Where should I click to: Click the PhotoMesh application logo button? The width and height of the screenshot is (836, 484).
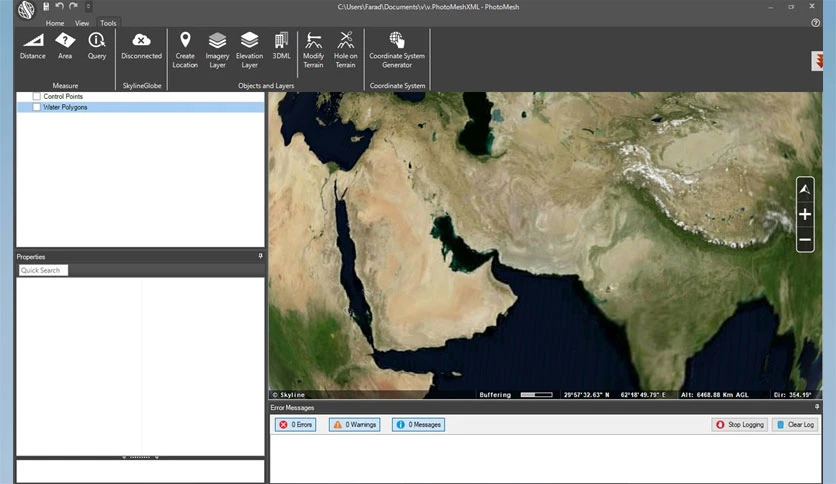[26, 10]
